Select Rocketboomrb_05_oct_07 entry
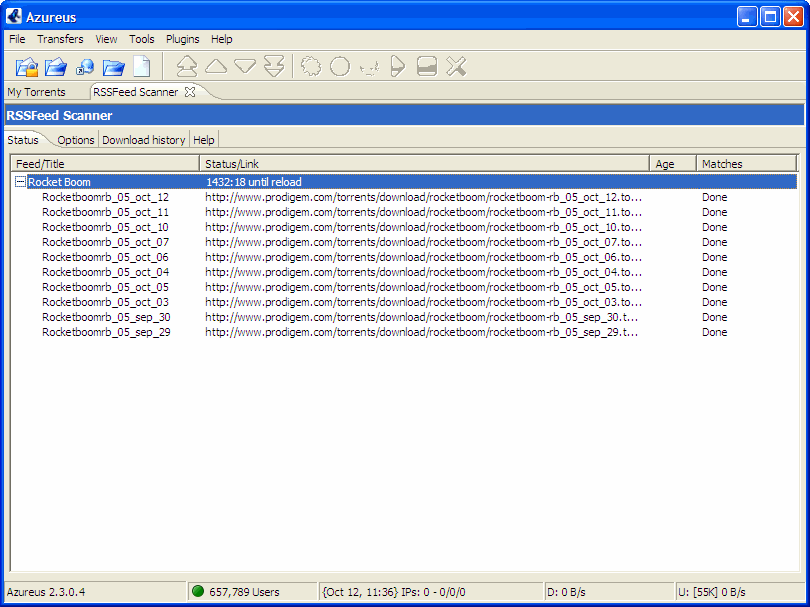This screenshot has width=810, height=607. point(105,242)
